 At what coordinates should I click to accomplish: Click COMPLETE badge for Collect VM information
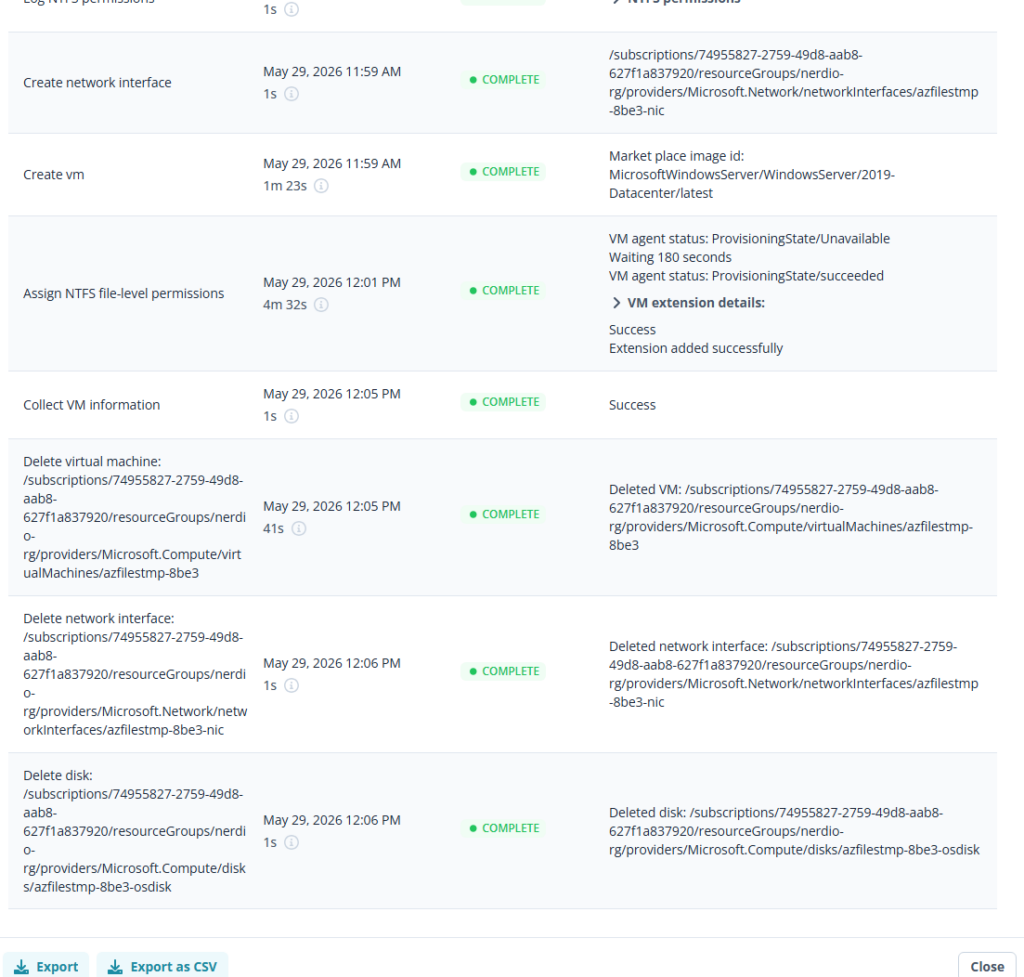pos(504,402)
